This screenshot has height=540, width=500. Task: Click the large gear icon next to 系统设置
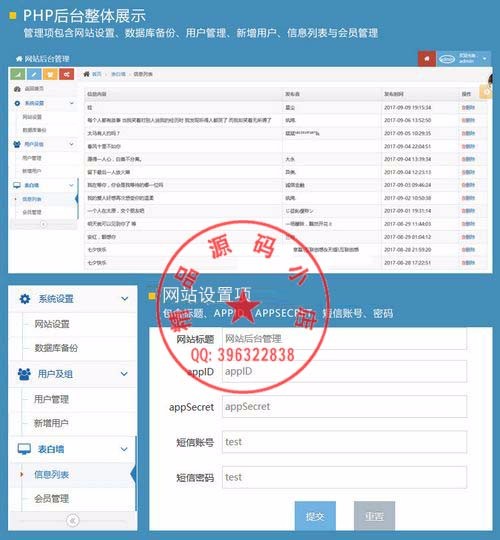pos(25,299)
